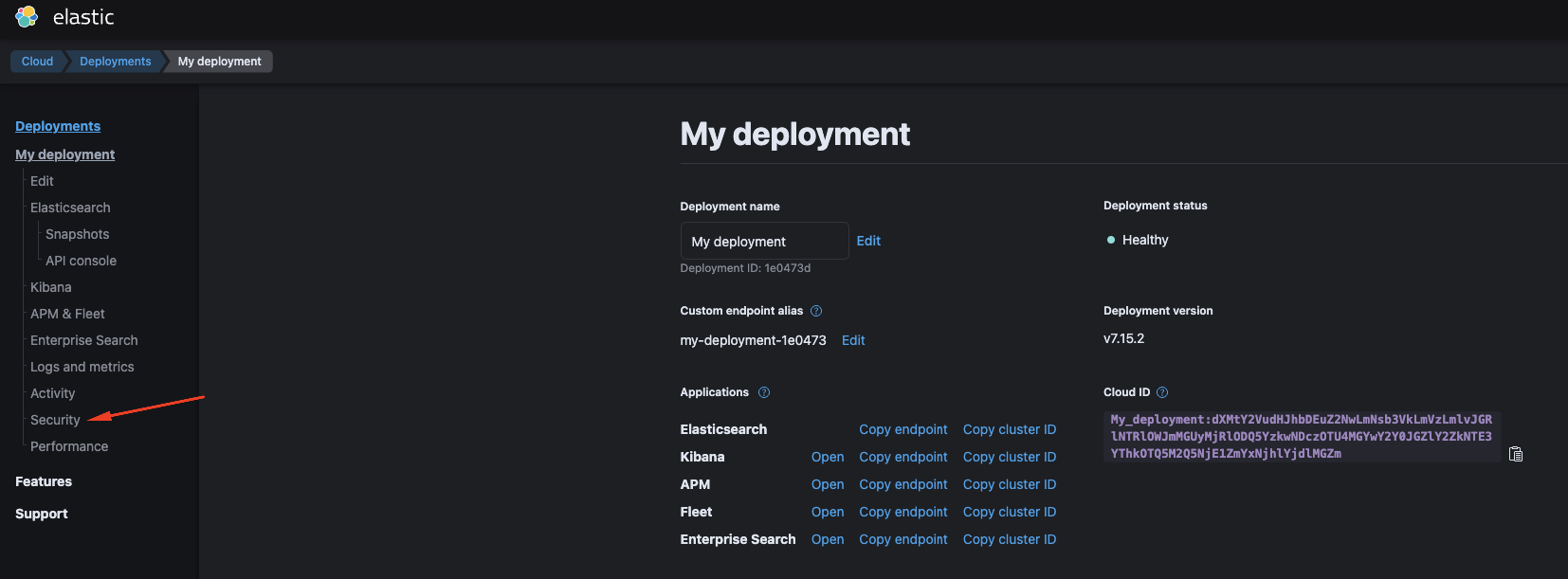
Task: Click version v7.15.2 text
Action: tap(1123, 338)
